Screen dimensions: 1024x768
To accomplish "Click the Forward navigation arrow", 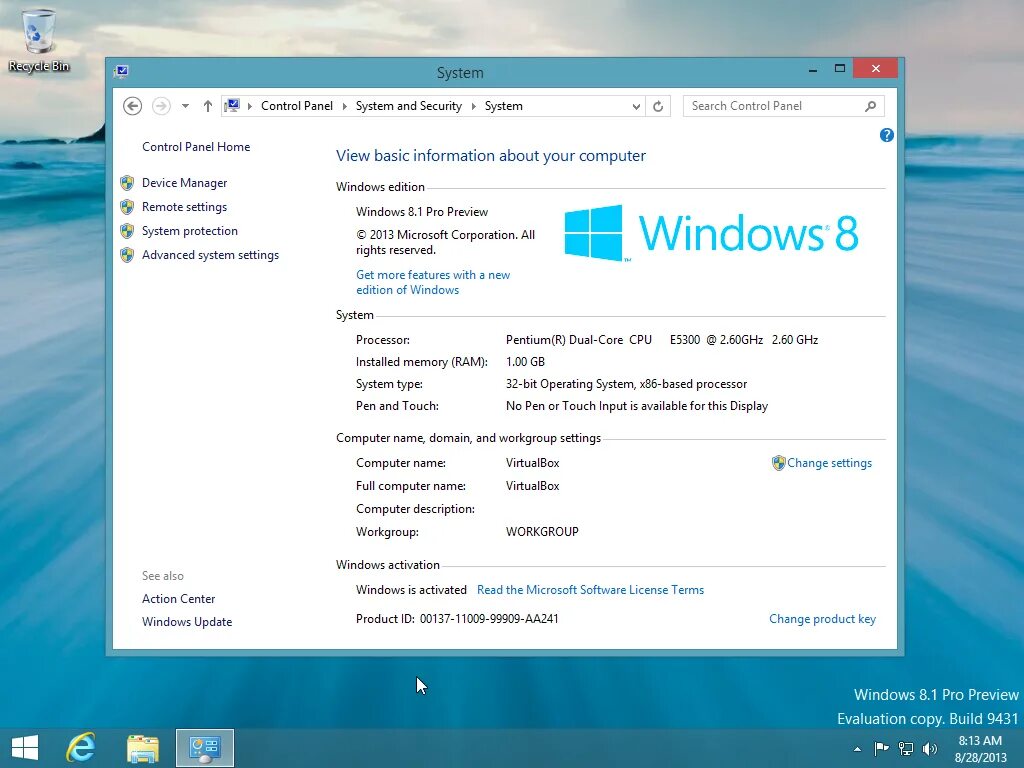I will pos(161,106).
